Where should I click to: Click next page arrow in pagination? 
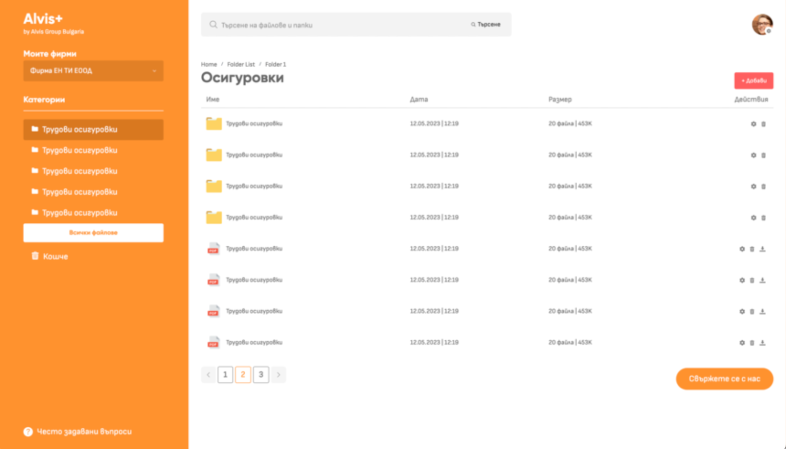278,374
